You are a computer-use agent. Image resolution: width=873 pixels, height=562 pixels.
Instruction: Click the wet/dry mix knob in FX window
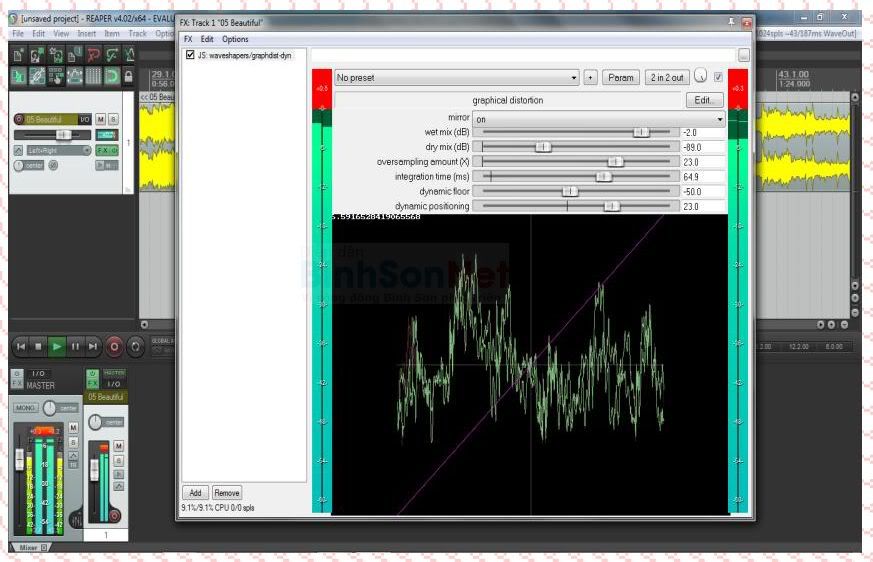pos(700,77)
